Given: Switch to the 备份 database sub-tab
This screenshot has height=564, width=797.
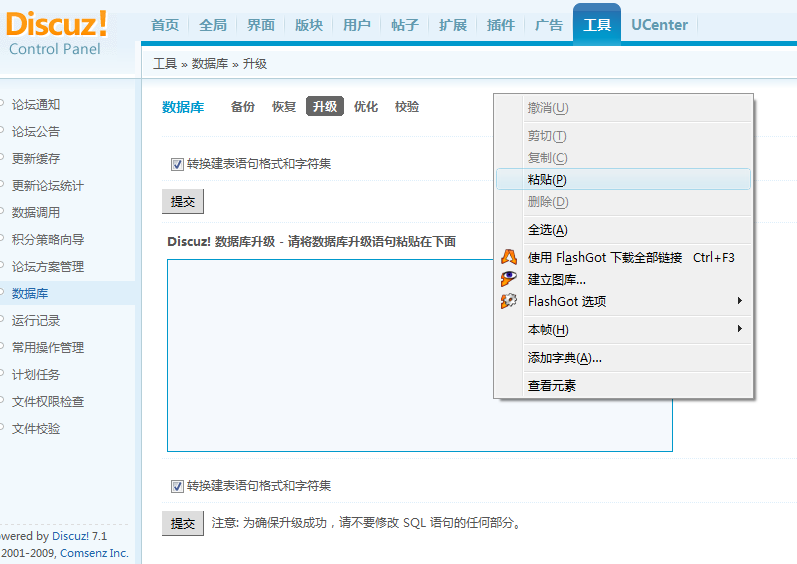Looking at the screenshot, I should (x=242, y=107).
